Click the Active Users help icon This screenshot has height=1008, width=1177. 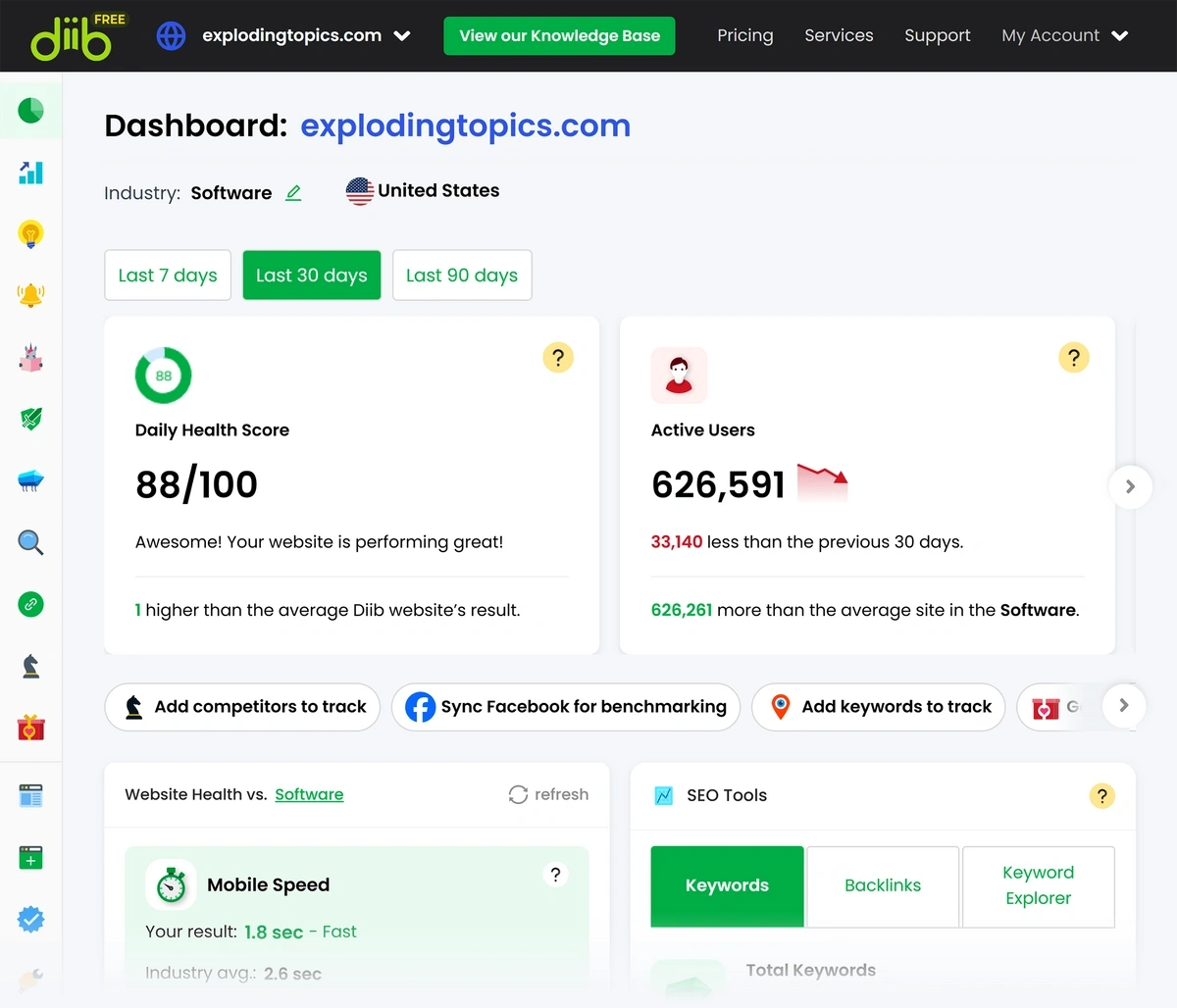[1074, 358]
